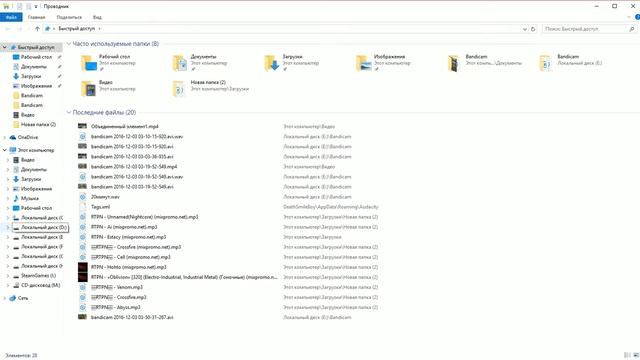Select the local disk with the Windows logo icon
The width and height of the screenshot is (640, 360).
coord(38,218)
